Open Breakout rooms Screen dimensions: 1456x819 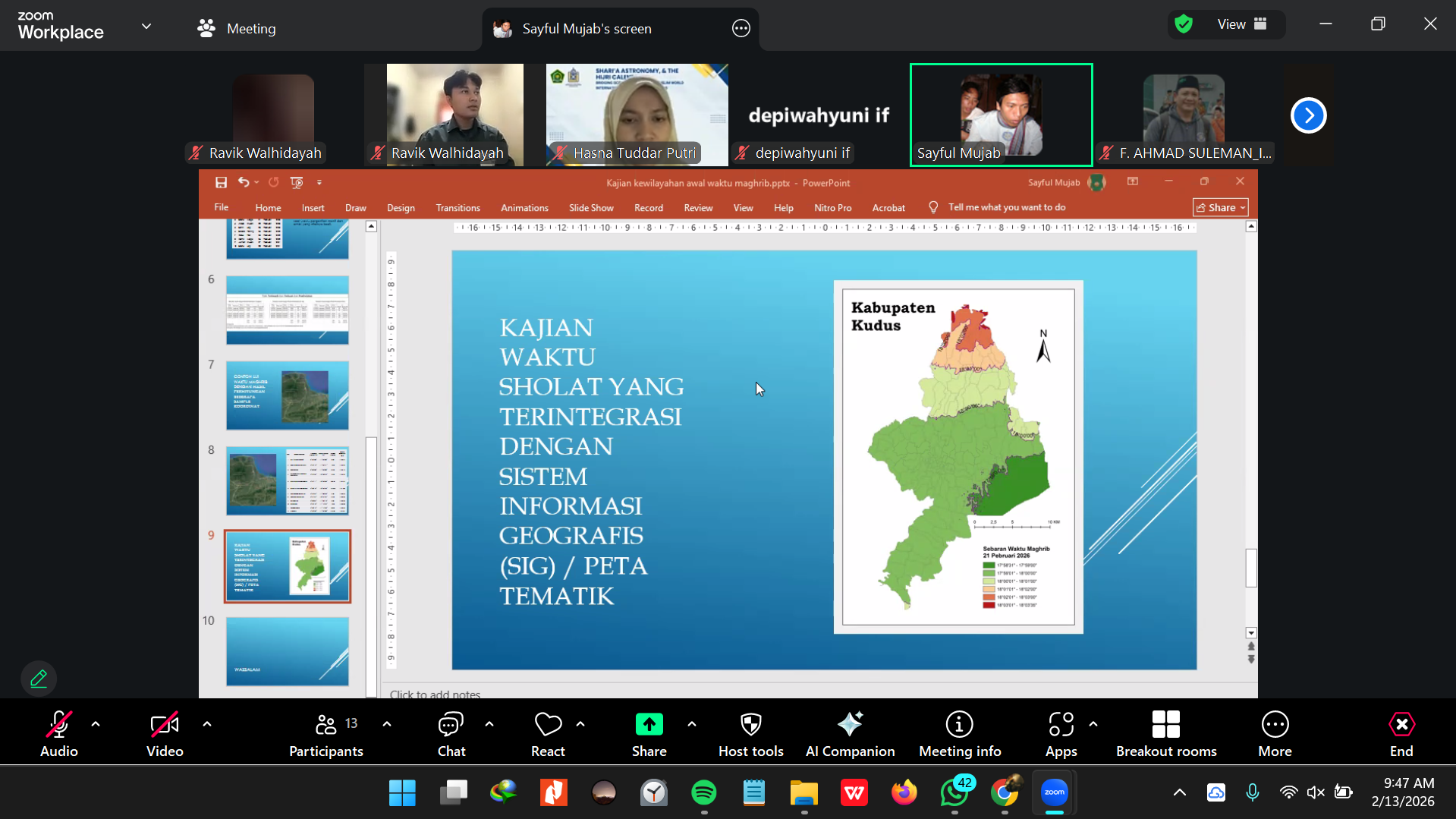[x=1165, y=733]
